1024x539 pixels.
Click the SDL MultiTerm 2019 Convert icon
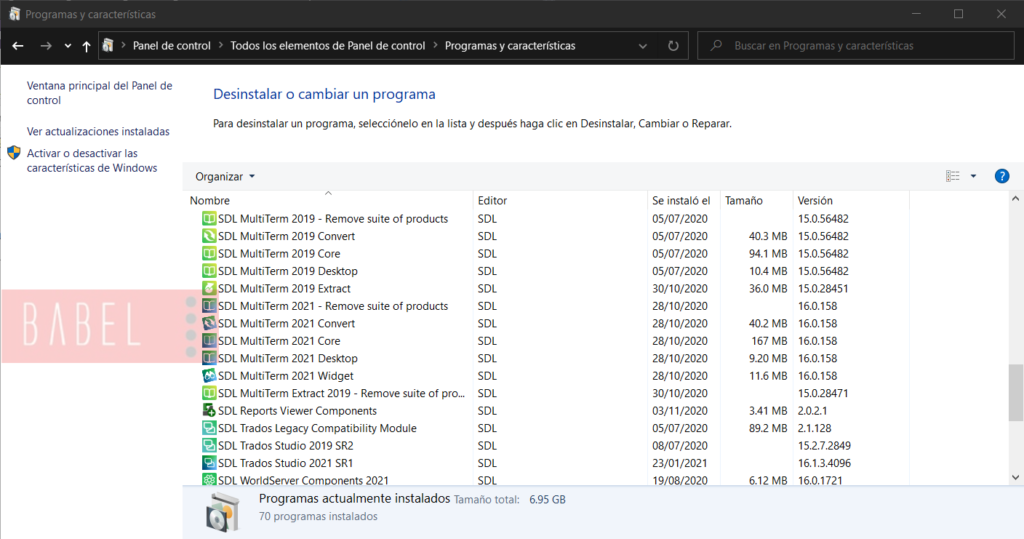[209, 236]
